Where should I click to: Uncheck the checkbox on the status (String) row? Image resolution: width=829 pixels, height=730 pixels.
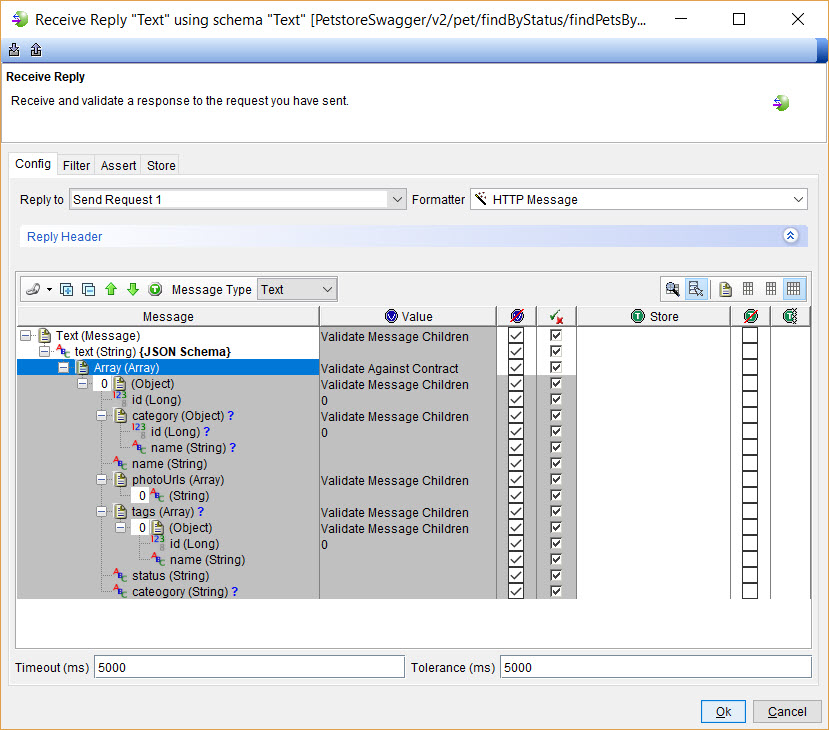[x=516, y=576]
